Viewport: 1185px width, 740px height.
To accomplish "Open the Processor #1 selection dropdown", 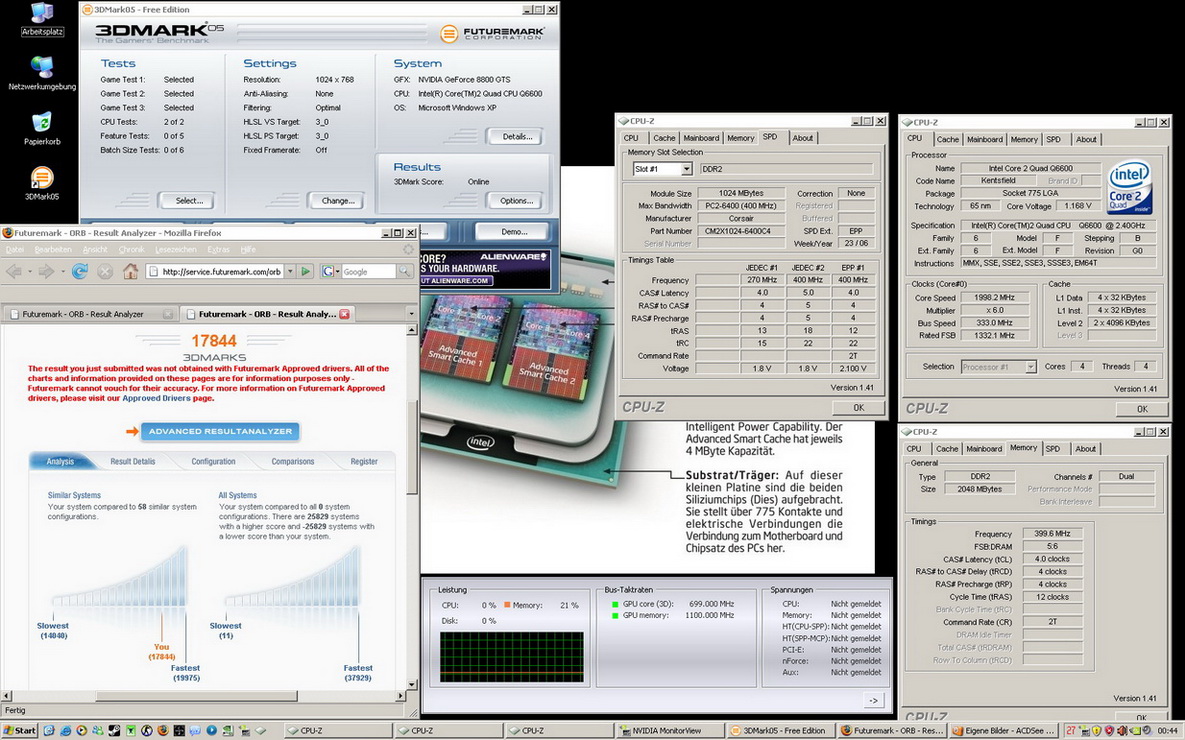I will [x=1030, y=367].
